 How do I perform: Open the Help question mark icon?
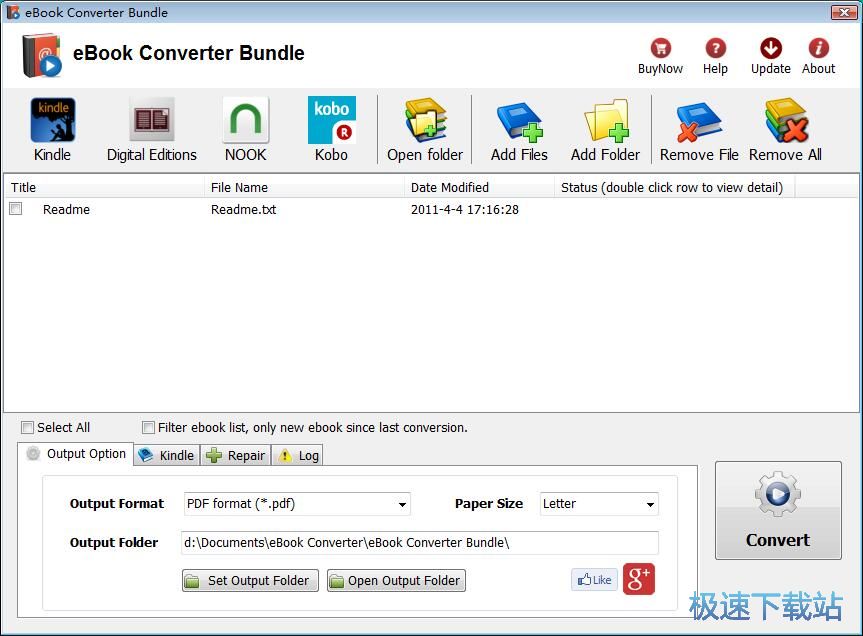click(x=715, y=48)
